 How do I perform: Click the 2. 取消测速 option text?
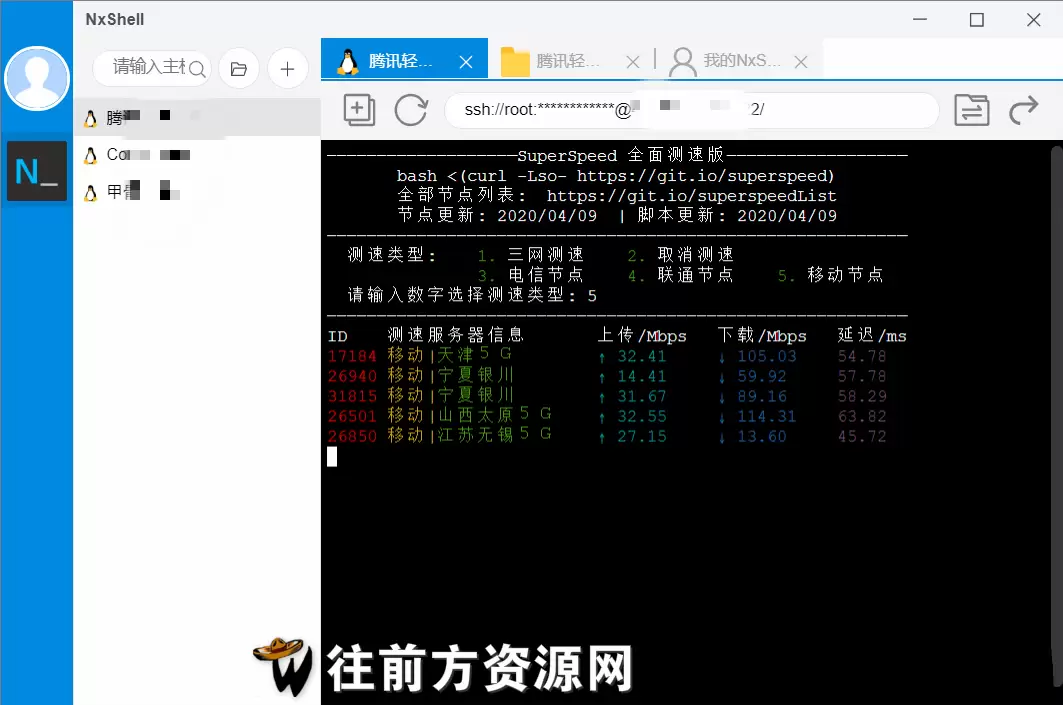pyautogui.click(x=681, y=255)
